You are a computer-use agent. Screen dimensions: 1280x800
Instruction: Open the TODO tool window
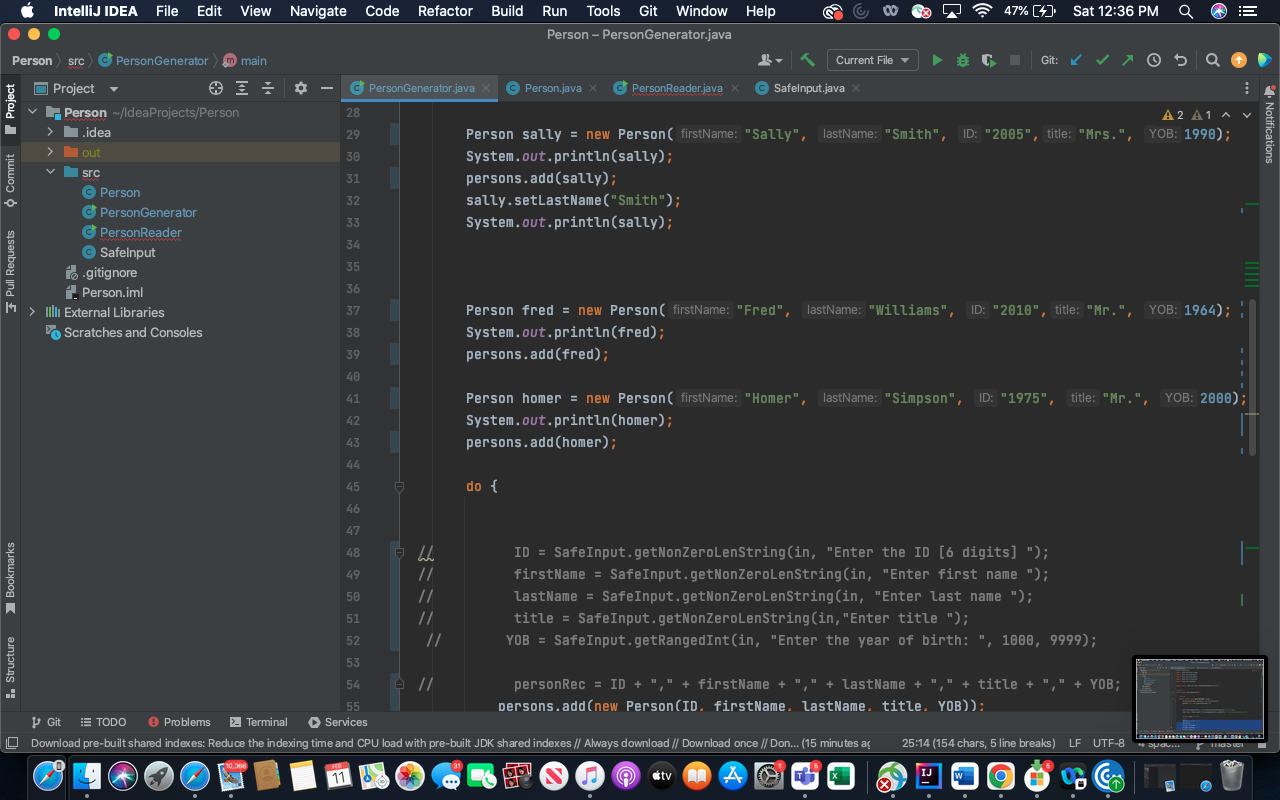pos(103,722)
